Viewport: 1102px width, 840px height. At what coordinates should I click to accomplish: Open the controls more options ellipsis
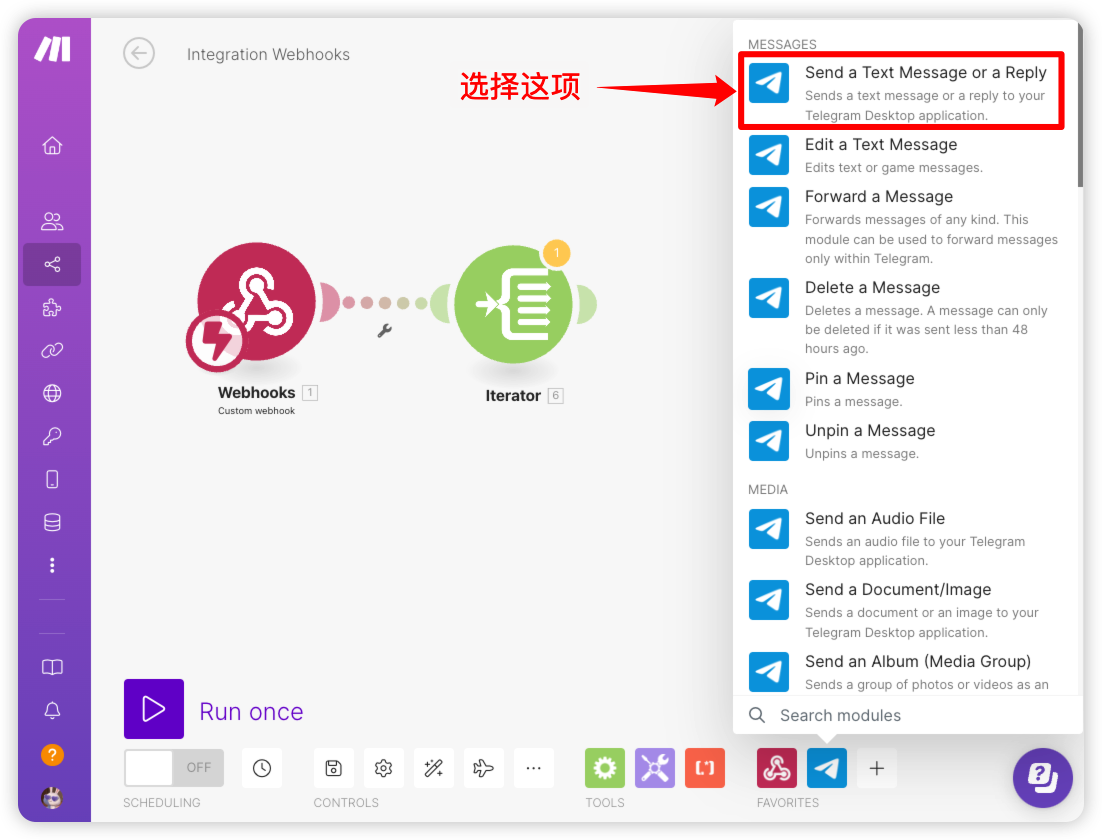[533, 768]
